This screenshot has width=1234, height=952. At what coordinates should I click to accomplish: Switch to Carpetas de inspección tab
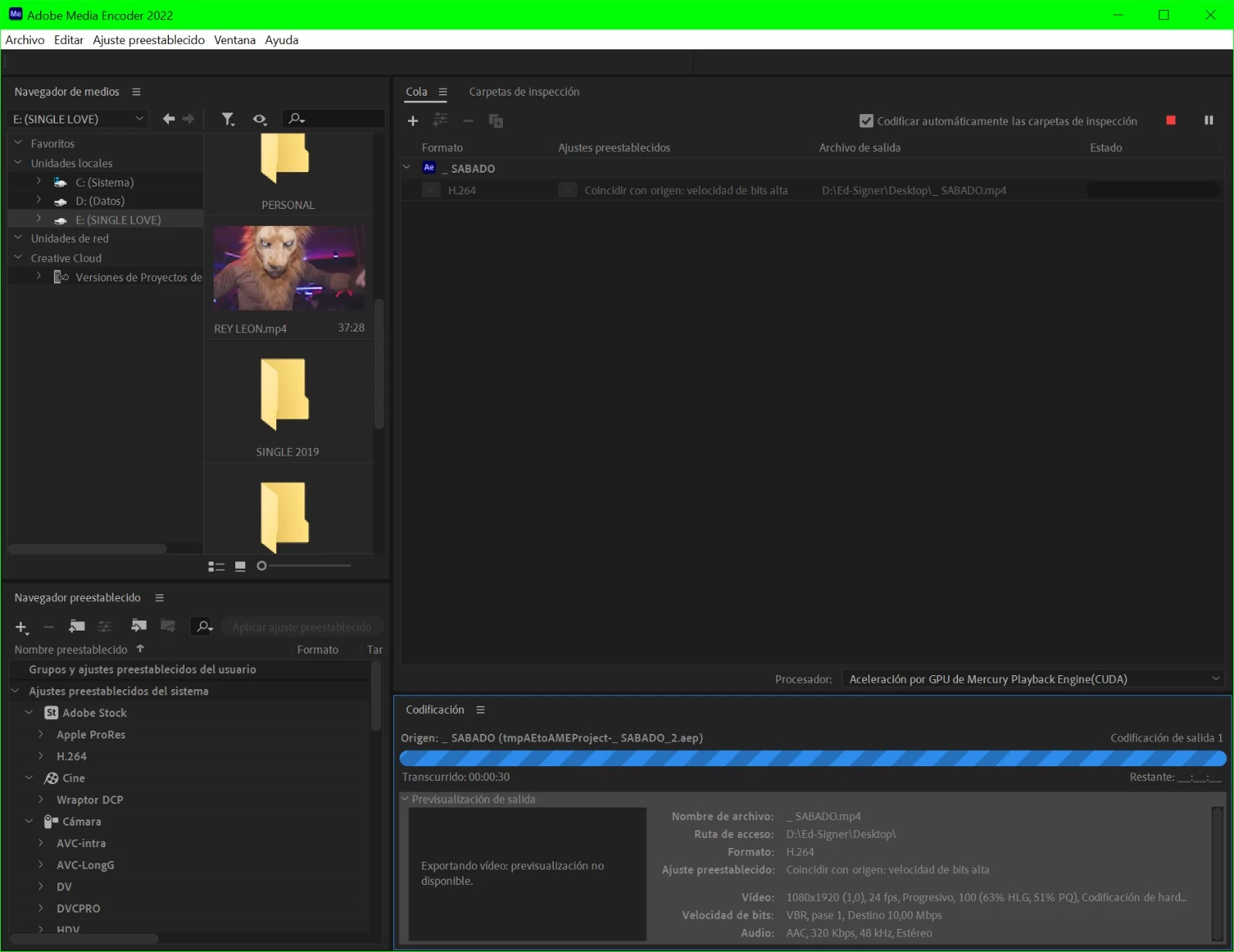(524, 92)
